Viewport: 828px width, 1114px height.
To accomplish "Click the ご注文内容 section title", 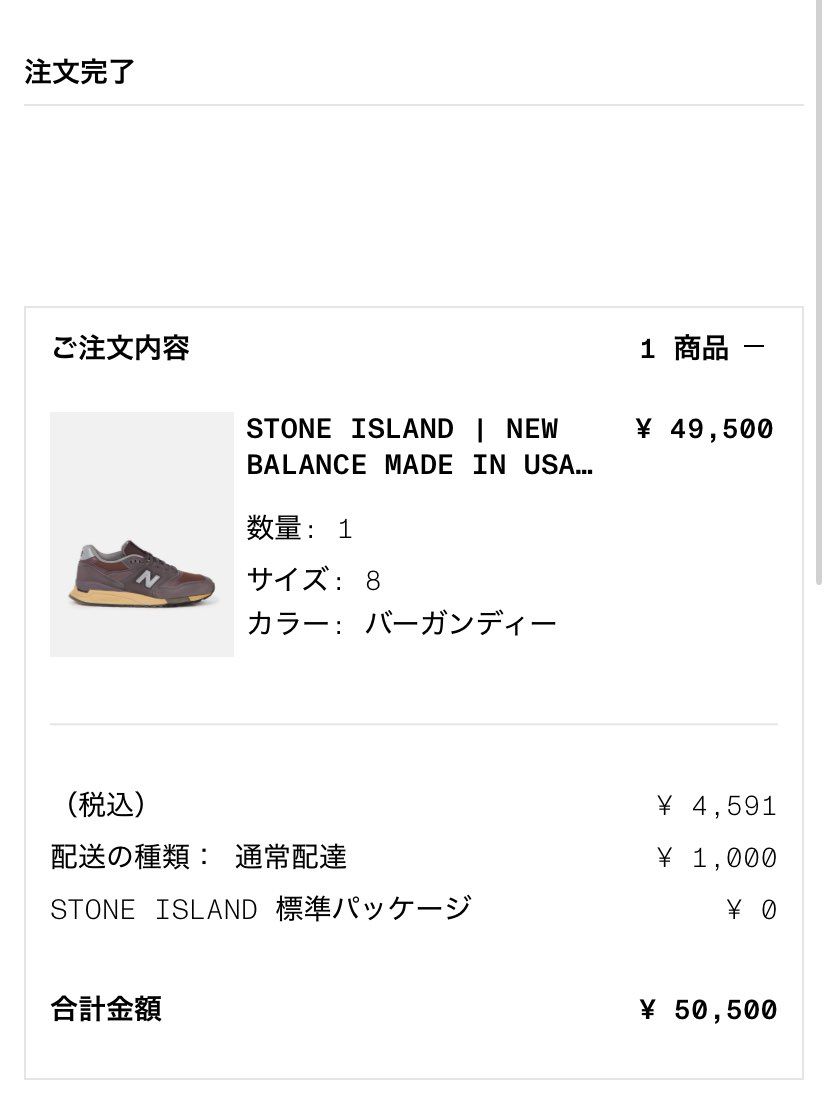I will tap(119, 349).
